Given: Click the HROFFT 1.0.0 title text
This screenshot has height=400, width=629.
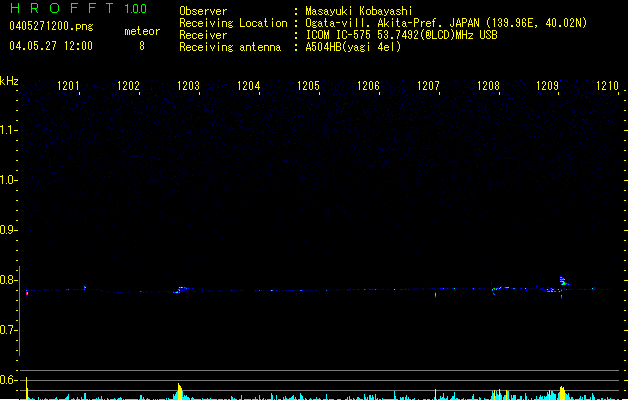Looking at the screenshot, I should tap(78, 8).
